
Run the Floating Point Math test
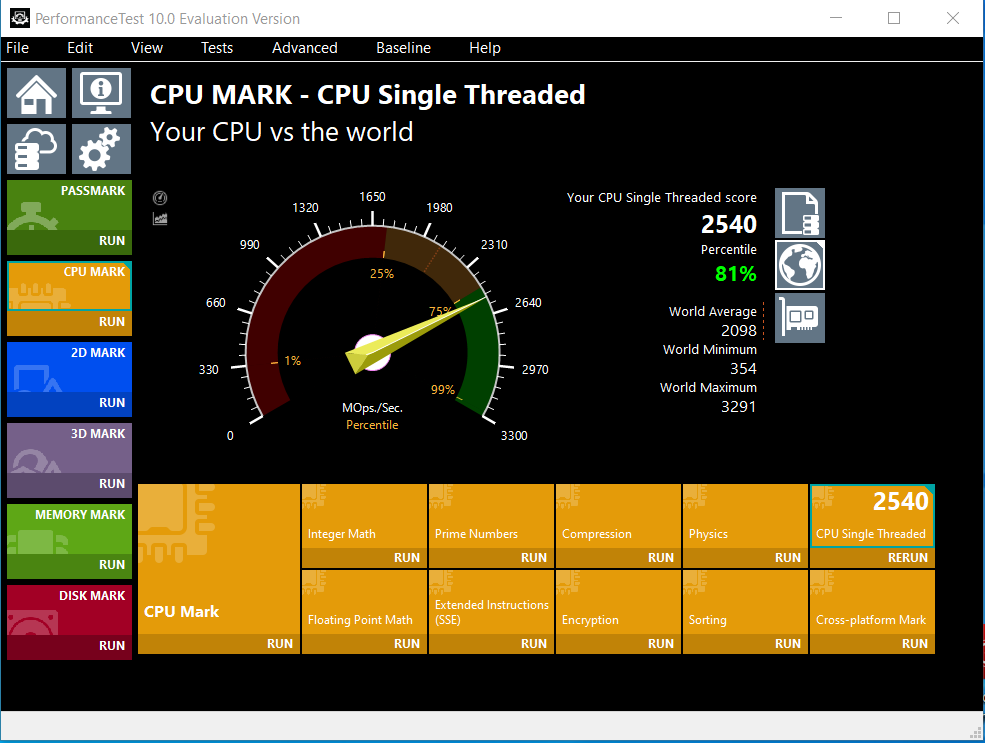tap(364, 644)
